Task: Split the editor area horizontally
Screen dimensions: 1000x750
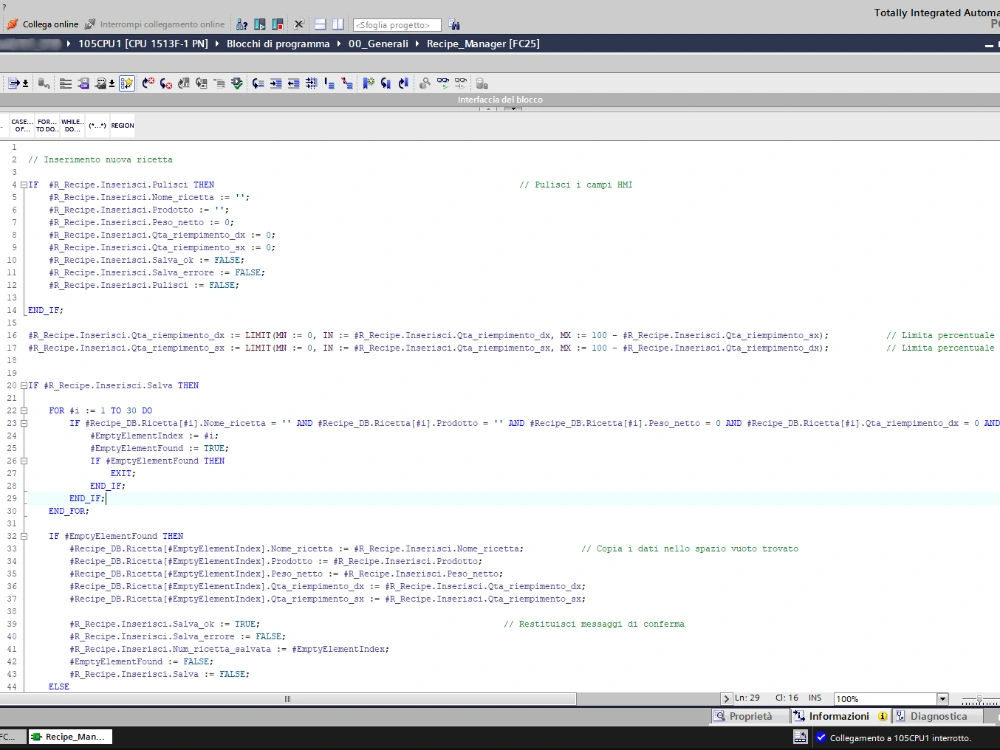Action: click(x=320, y=24)
